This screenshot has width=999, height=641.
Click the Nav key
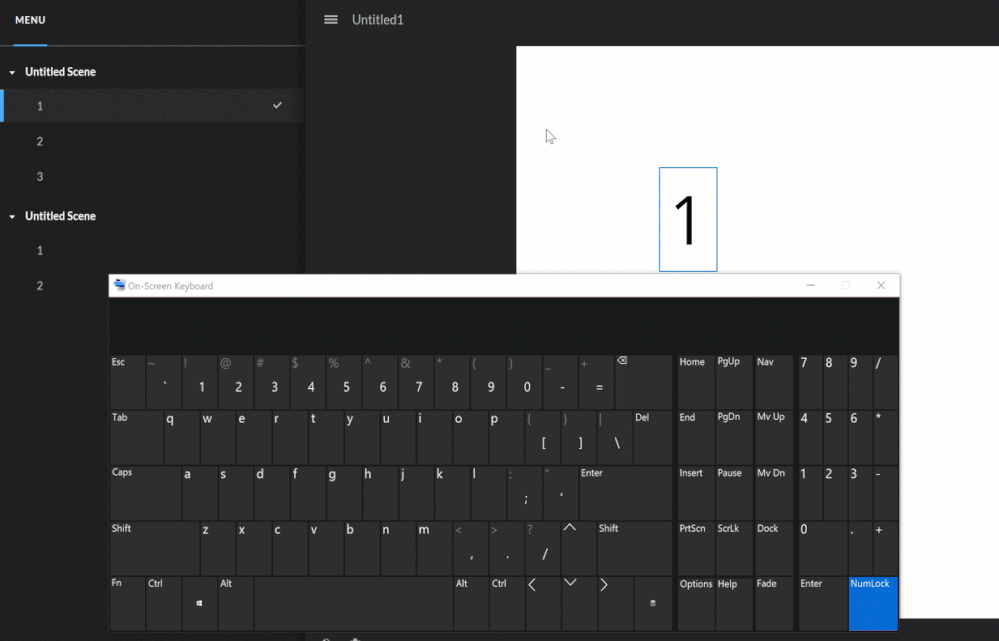(x=774, y=382)
